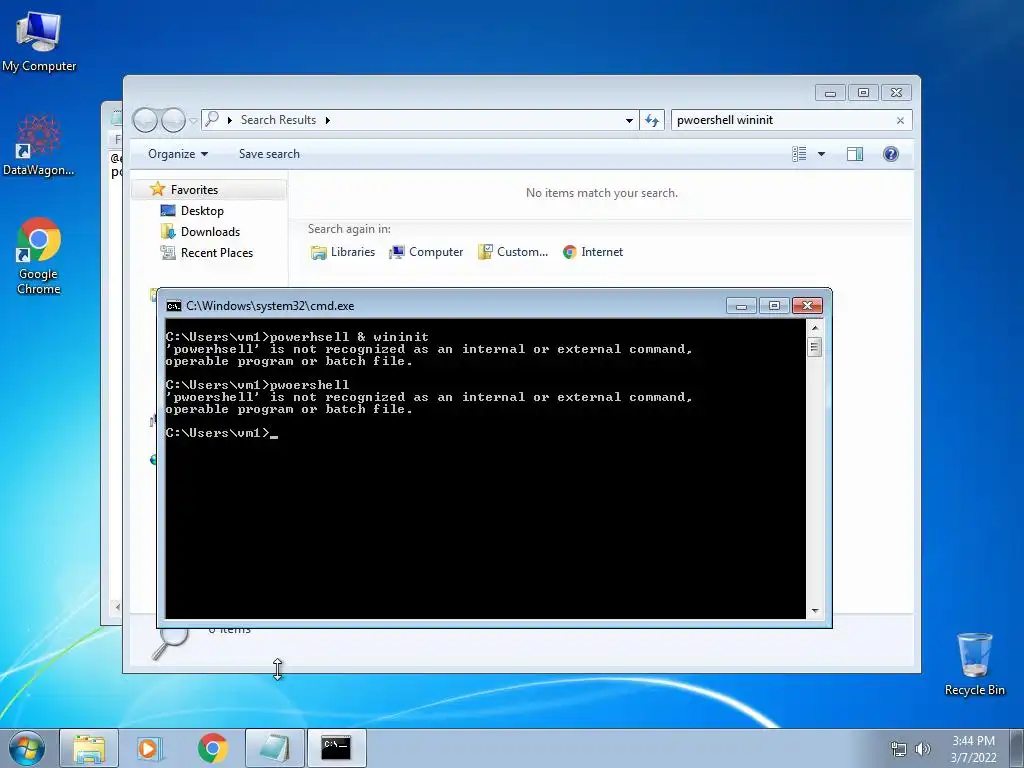Click the search box with pwoershell wininit

click(x=782, y=120)
